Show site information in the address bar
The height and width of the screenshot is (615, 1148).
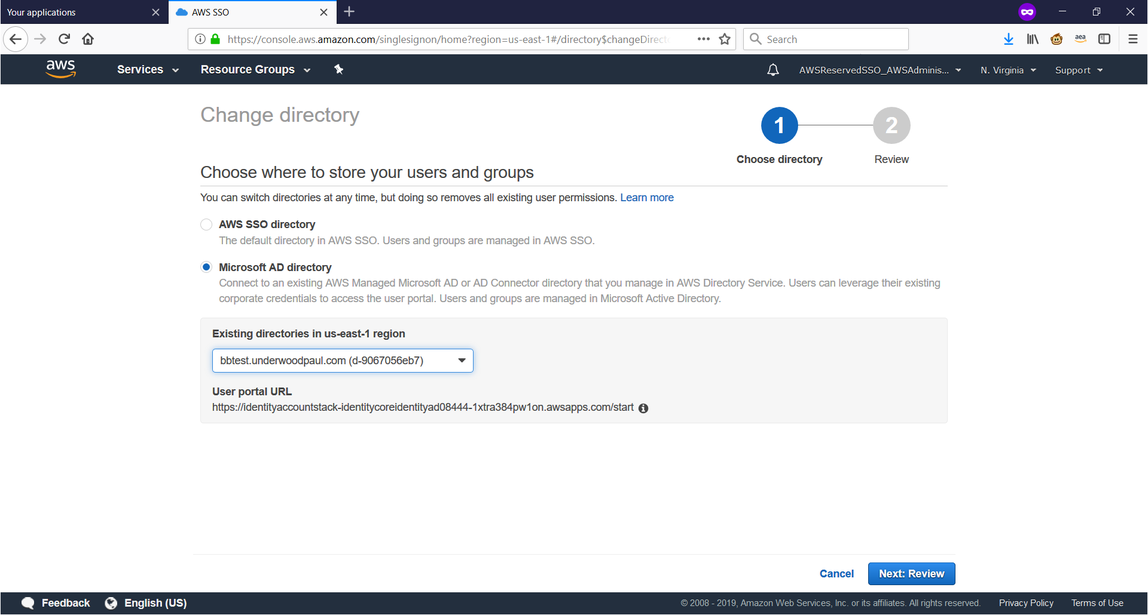point(201,40)
